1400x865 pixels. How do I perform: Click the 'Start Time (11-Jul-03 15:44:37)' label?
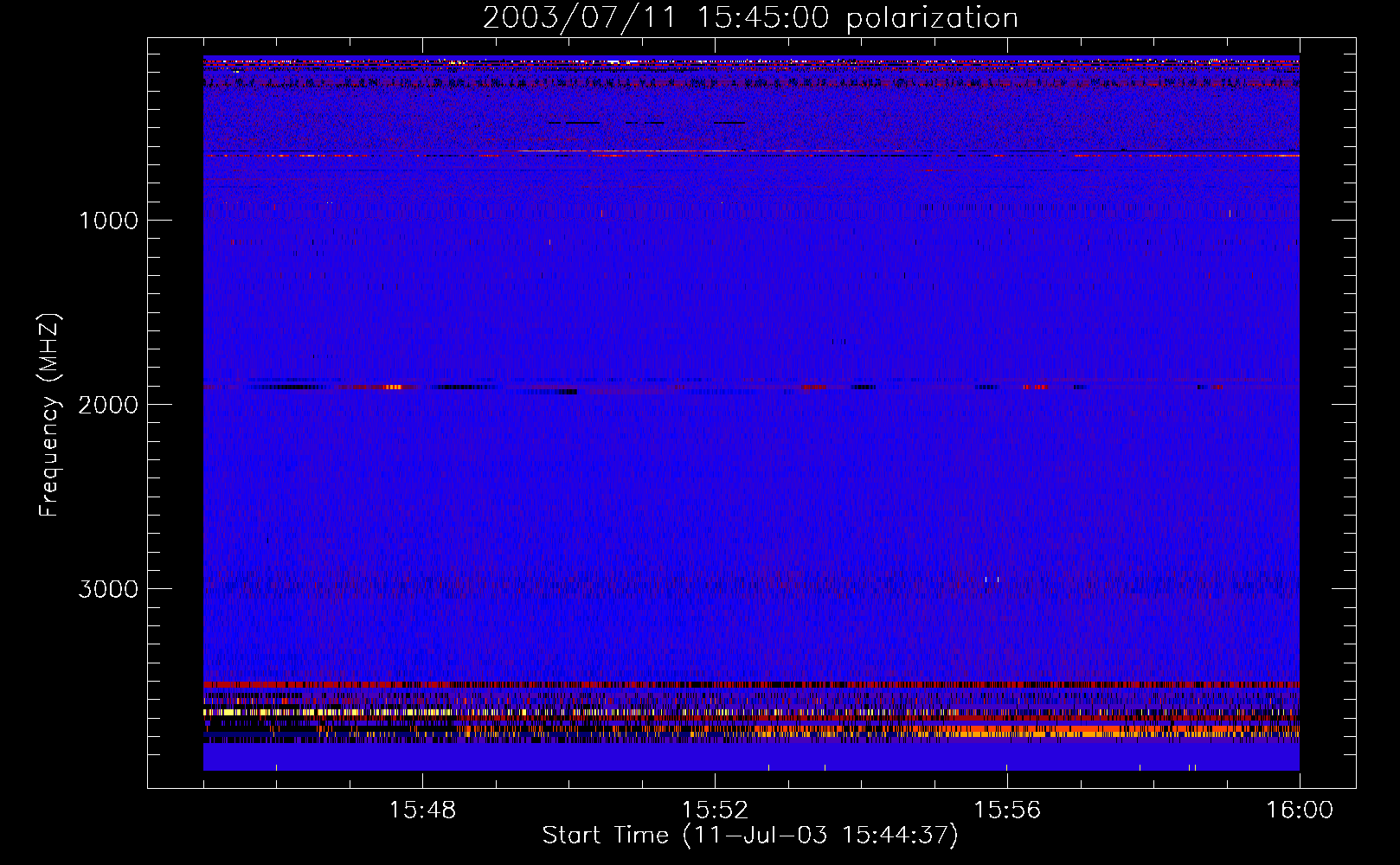click(x=750, y=836)
